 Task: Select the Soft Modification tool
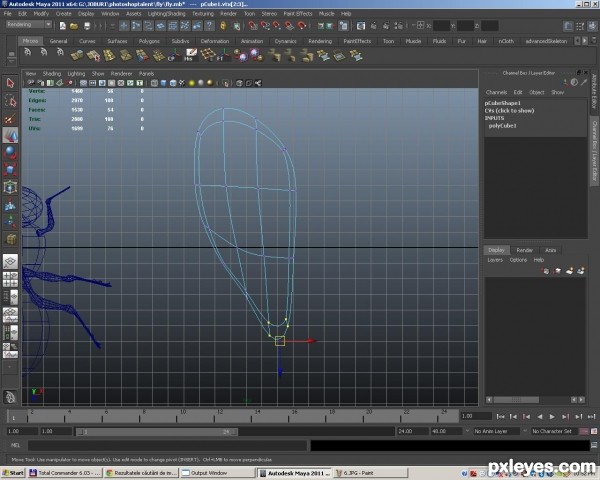(10, 206)
